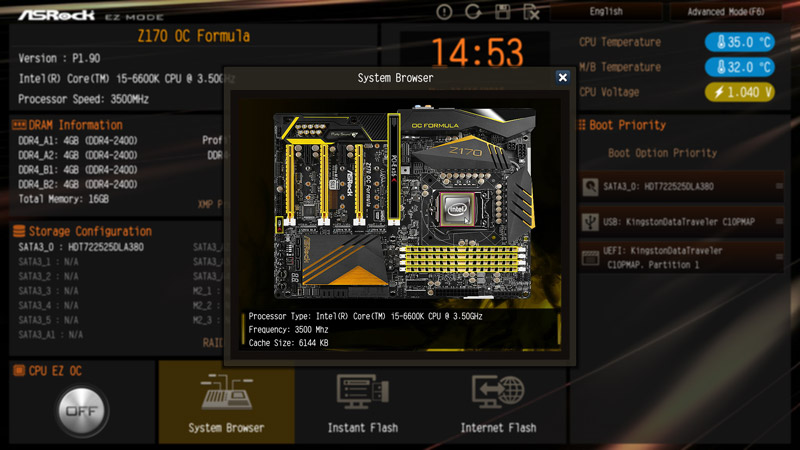Screen dimensions: 800x450
Task: Click the CPU Temperature 35.0 °C badge
Action: click(x=739, y=42)
